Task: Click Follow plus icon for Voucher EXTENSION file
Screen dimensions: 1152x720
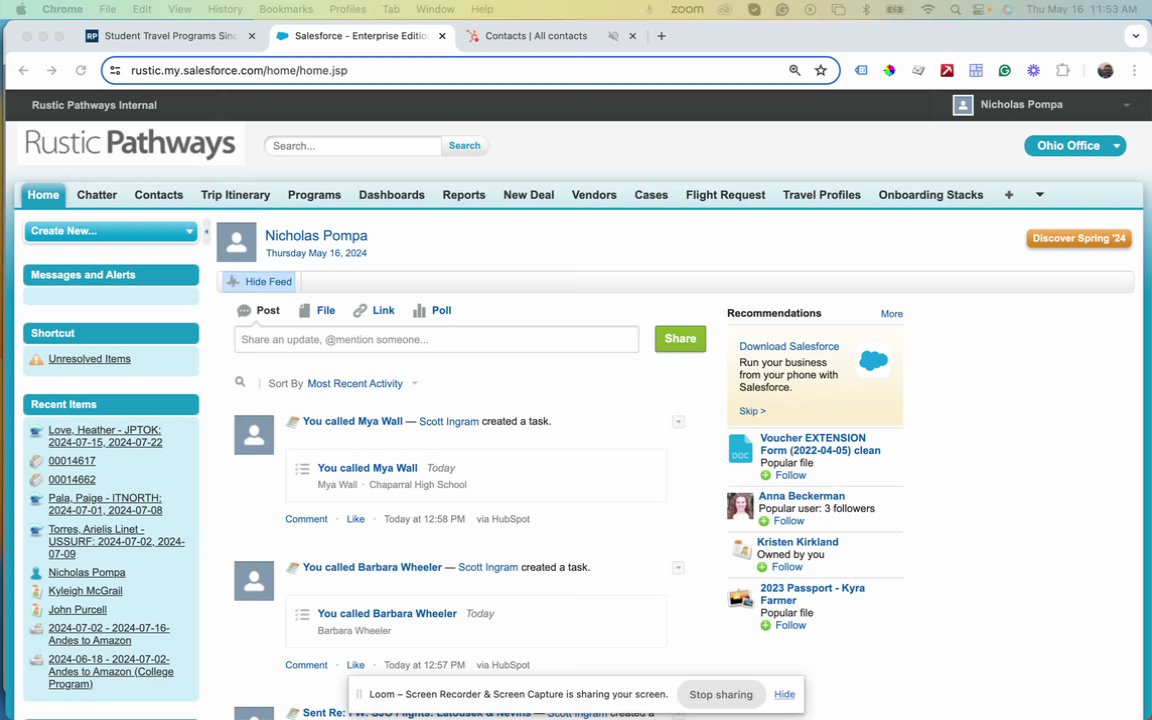Action: pos(766,475)
